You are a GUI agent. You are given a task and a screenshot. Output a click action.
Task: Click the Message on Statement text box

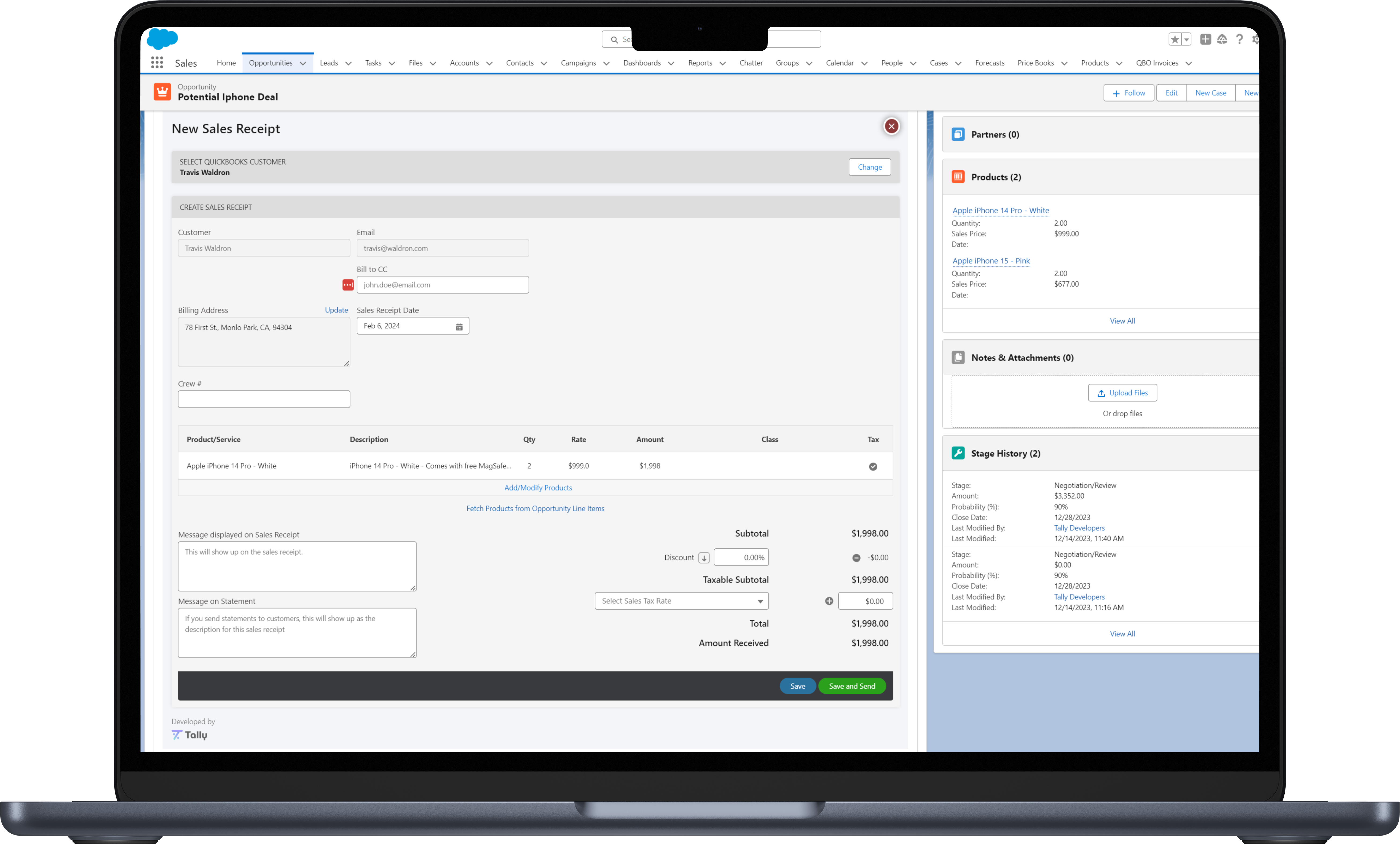(x=297, y=633)
